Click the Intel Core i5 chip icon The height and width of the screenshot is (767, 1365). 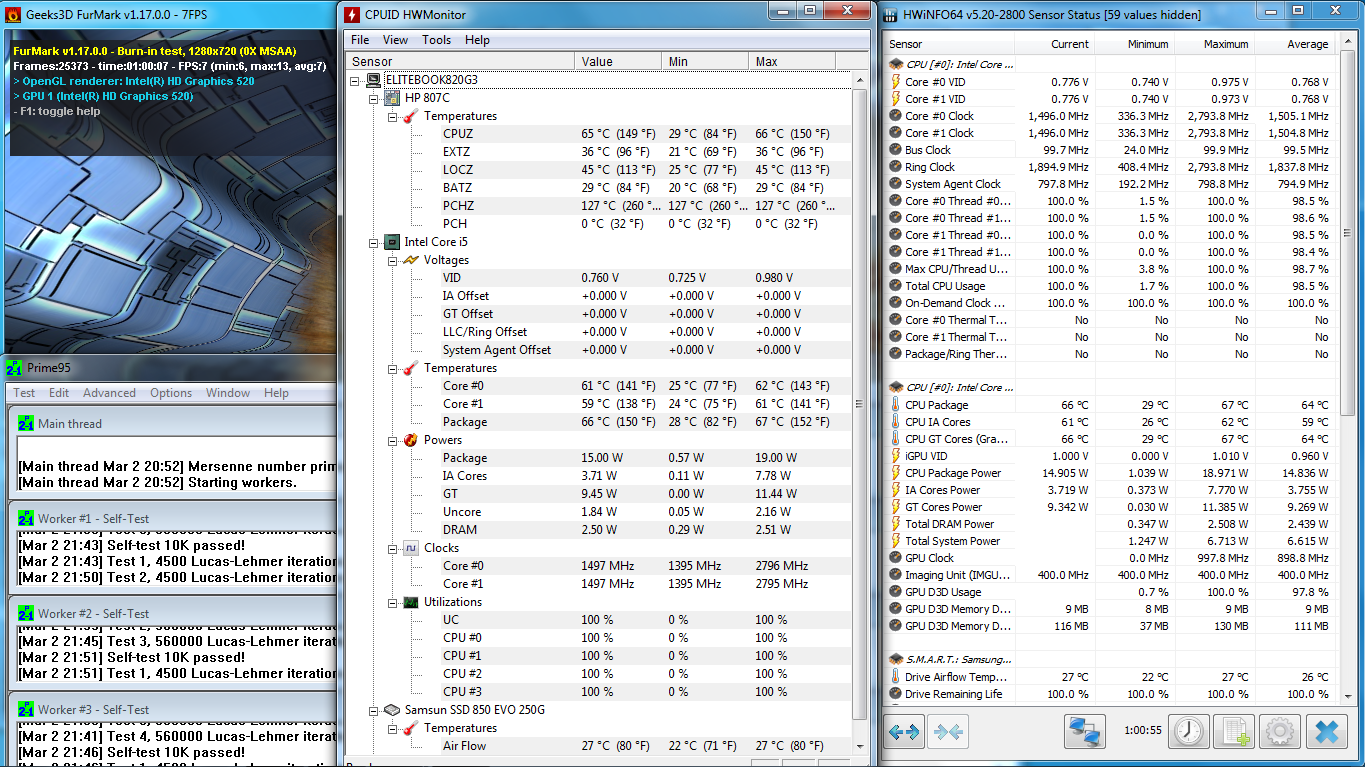pyautogui.click(x=393, y=242)
